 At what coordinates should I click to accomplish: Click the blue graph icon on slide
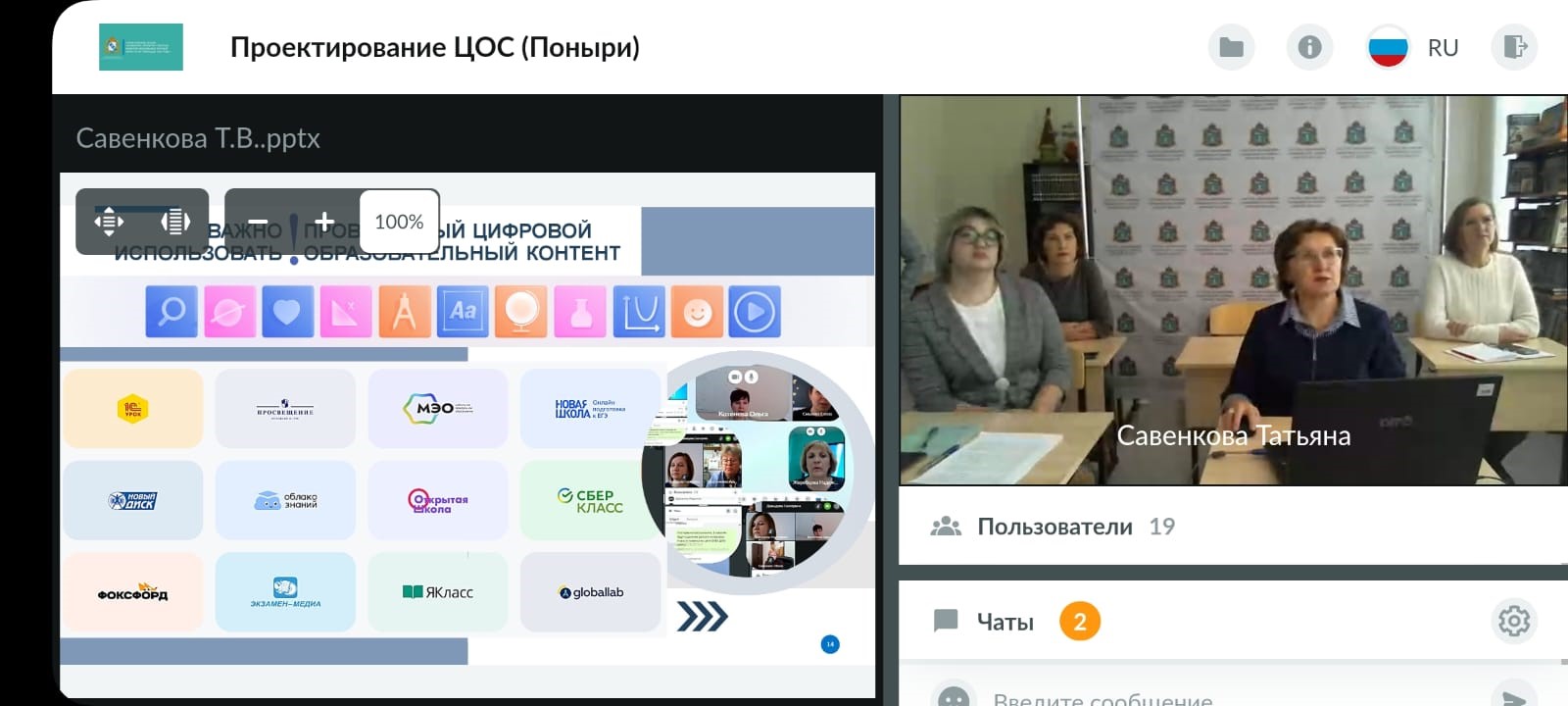click(639, 312)
